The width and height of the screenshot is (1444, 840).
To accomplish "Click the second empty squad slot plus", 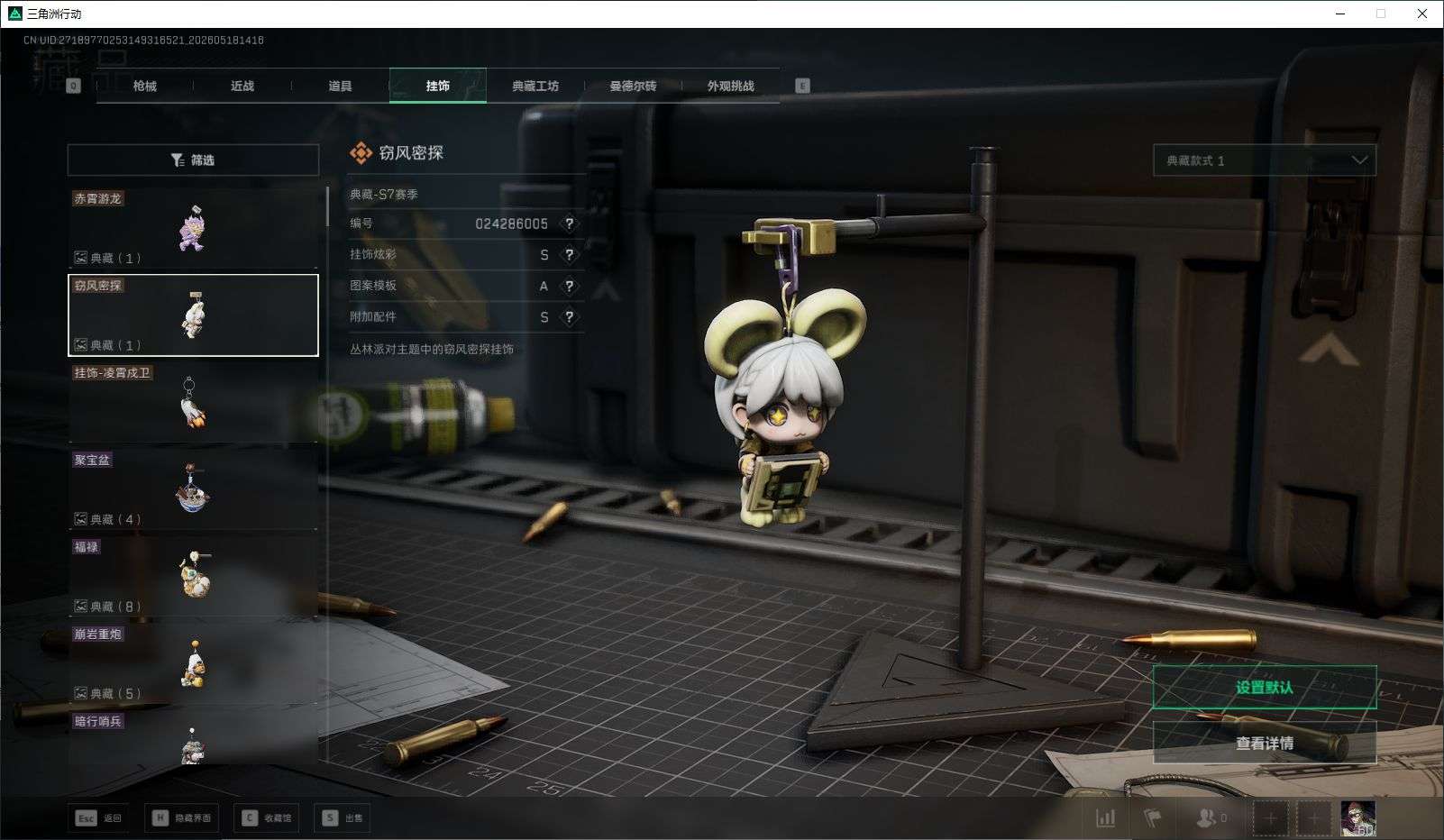I will tap(1314, 817).
